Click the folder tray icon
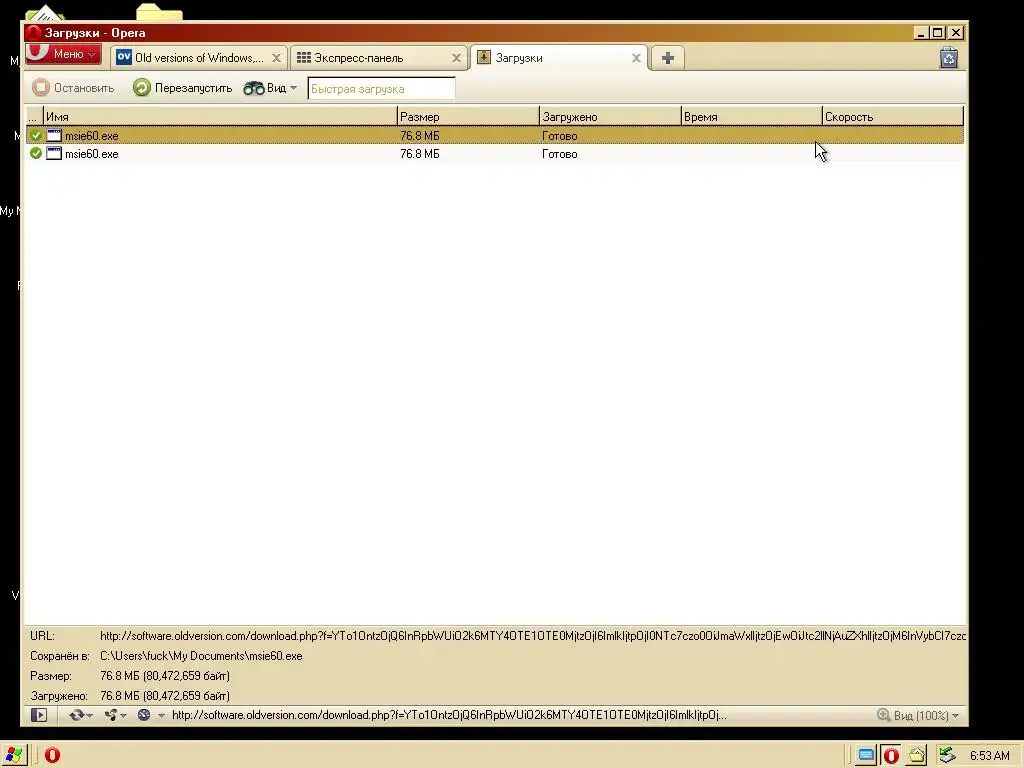 (917, 756)
